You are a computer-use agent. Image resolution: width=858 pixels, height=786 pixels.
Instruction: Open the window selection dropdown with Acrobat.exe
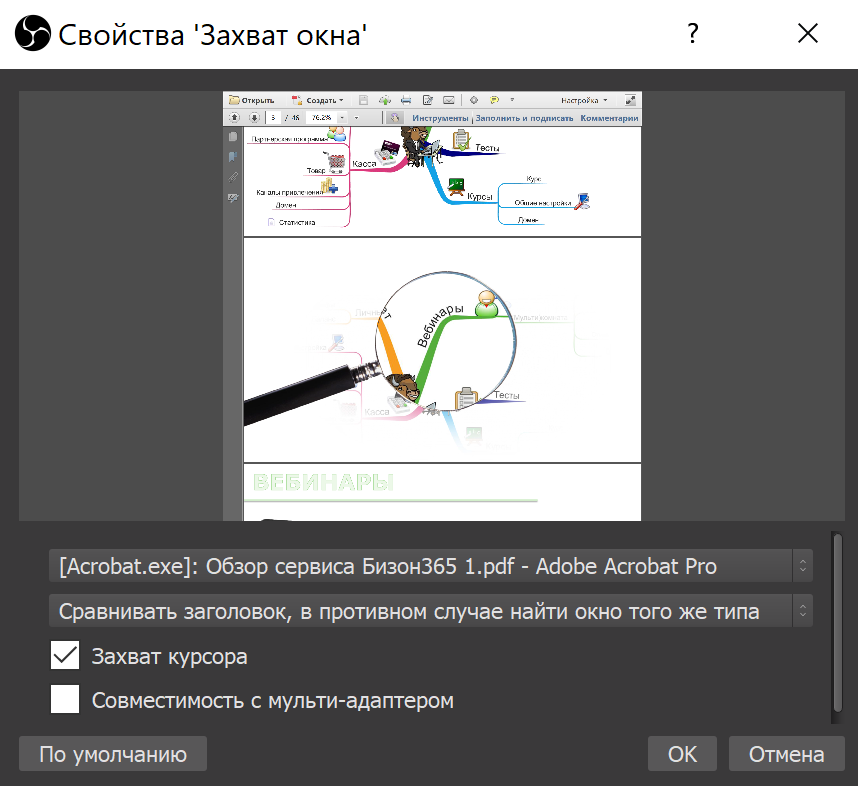(x=430, y=566)
